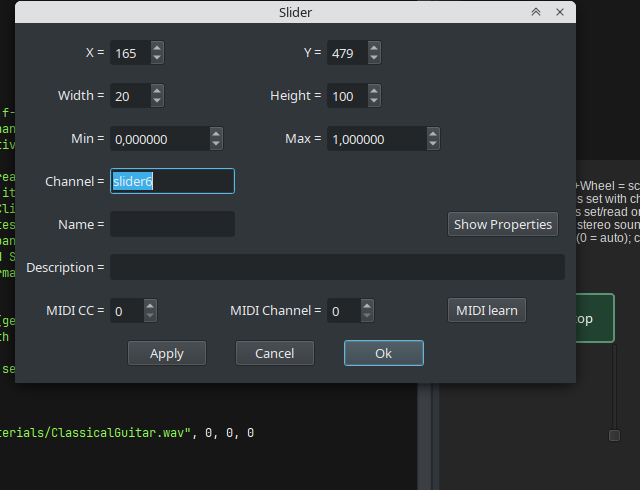The height and width of the screenshot is (490, 640).
Task: Click the Min field showing 0,000000
Action: 160,139
